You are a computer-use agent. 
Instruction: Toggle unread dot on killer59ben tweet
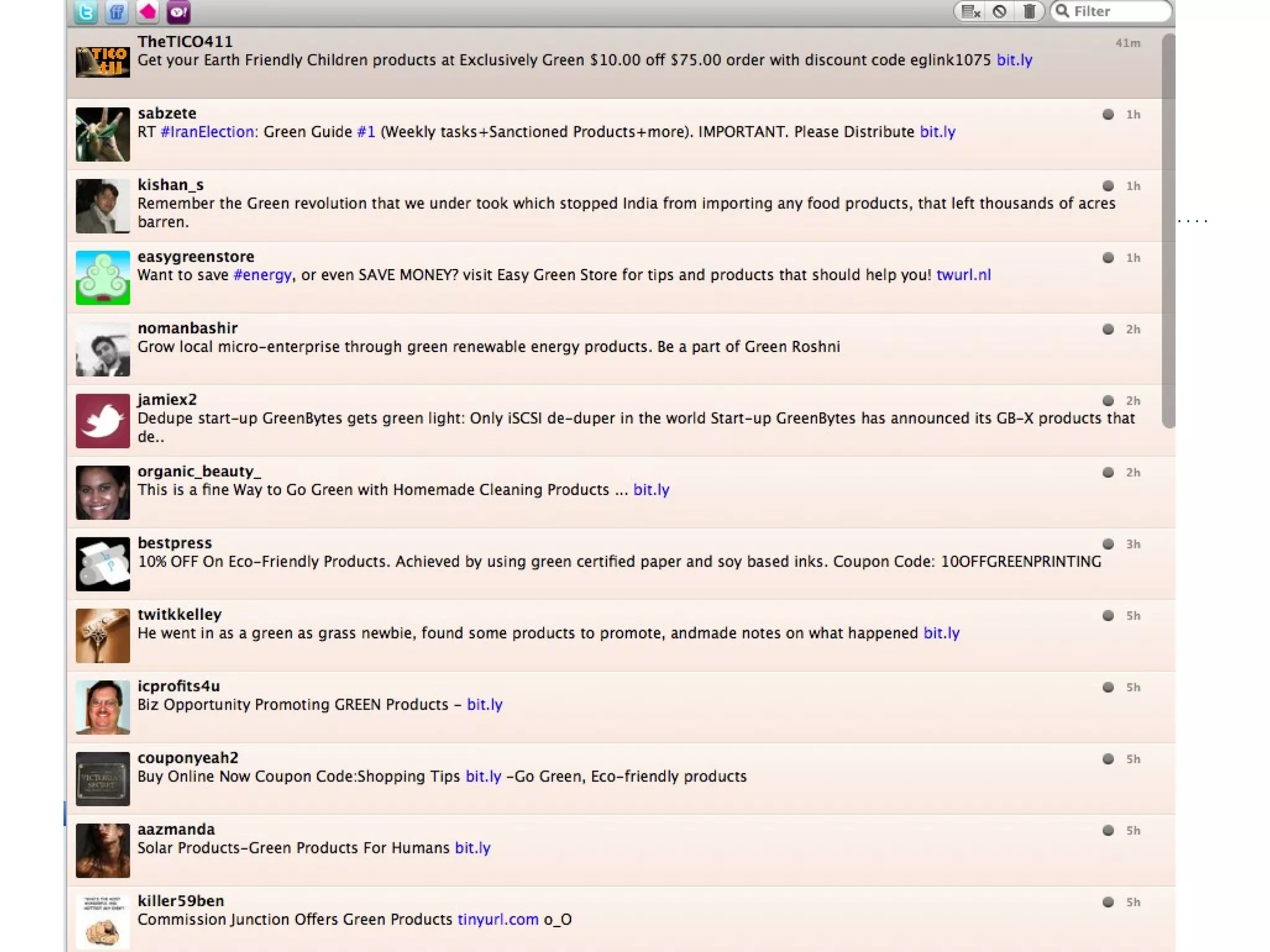point(1108,902)
